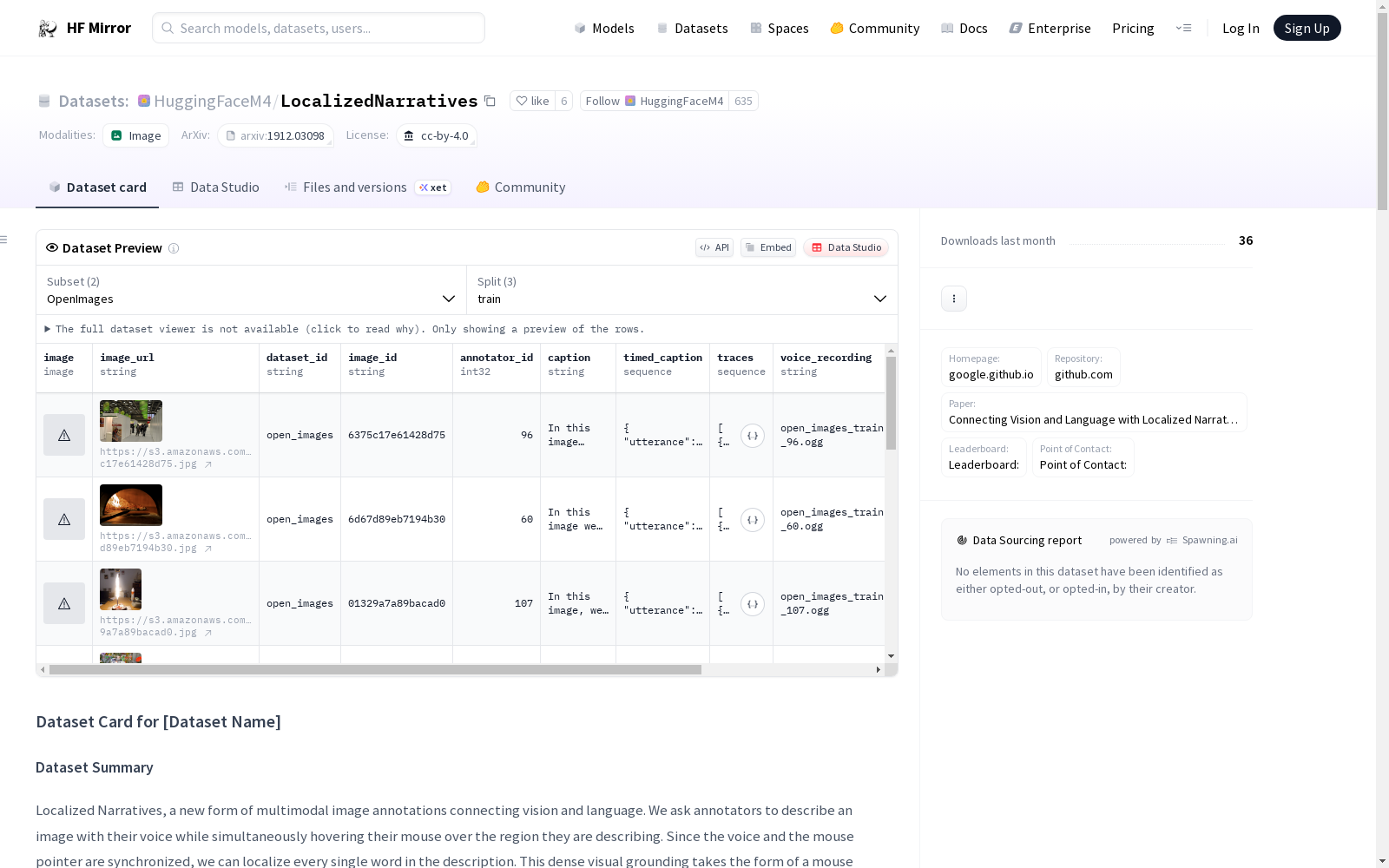1389x868 pixels.
Task: Click the table scroll-down arrow
Action: pyautogui.click(x=891, y=656)
